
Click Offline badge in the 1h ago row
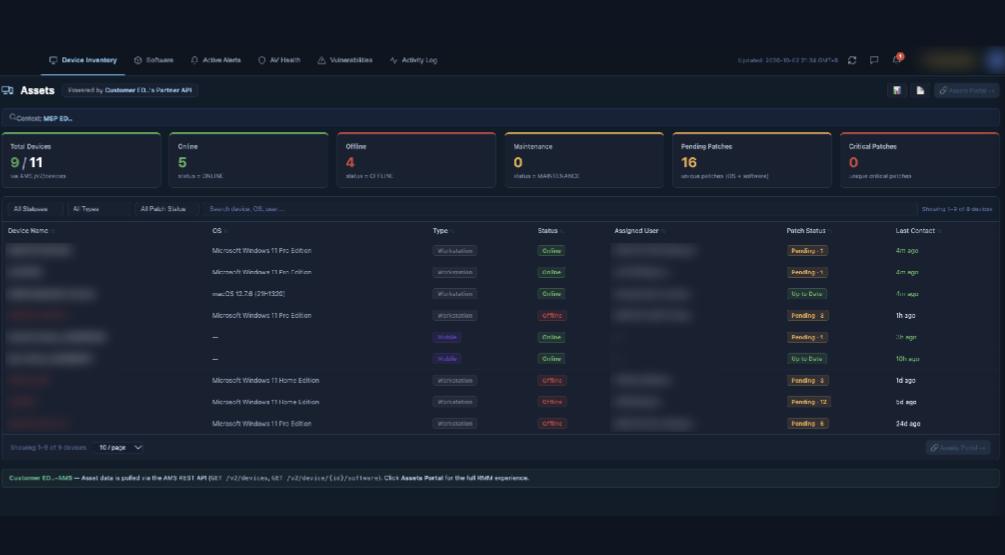point(552,316)
